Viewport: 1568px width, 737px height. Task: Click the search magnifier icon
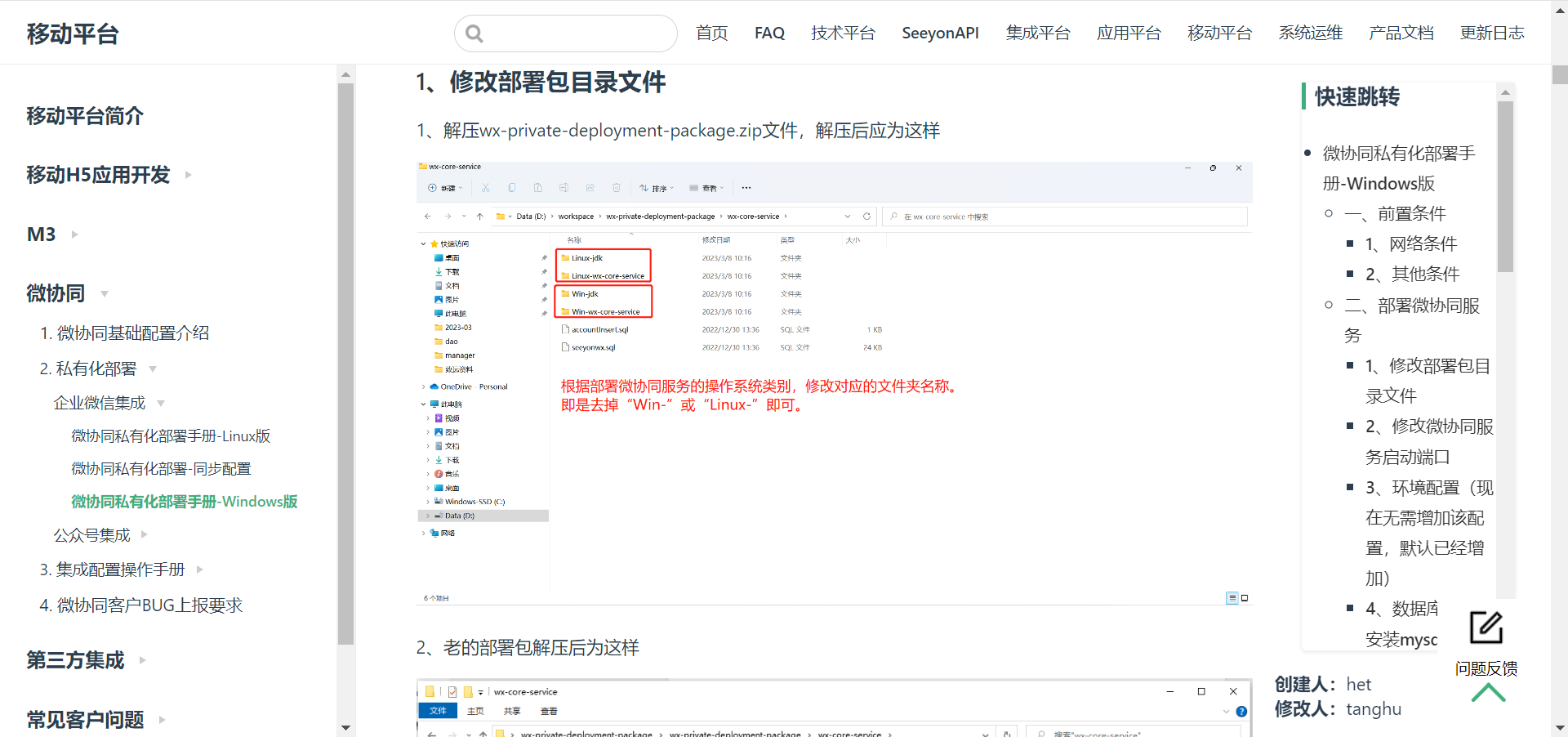pos(474,33)
